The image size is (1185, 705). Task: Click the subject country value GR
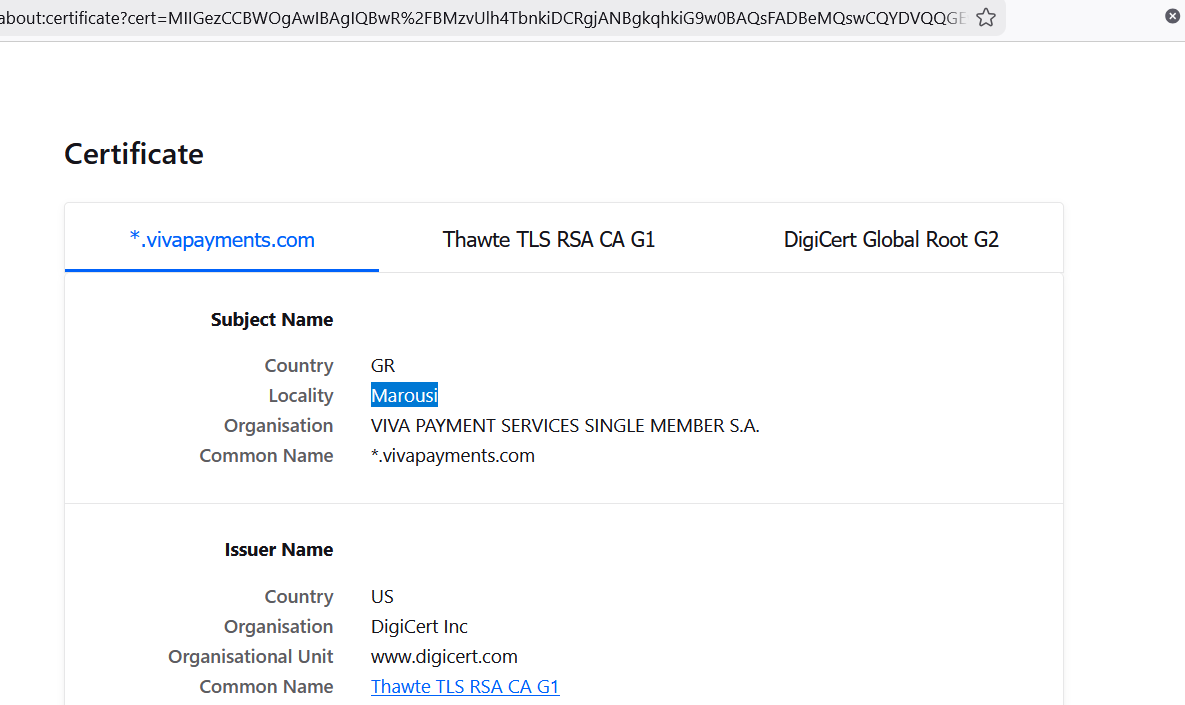[383, 366]
